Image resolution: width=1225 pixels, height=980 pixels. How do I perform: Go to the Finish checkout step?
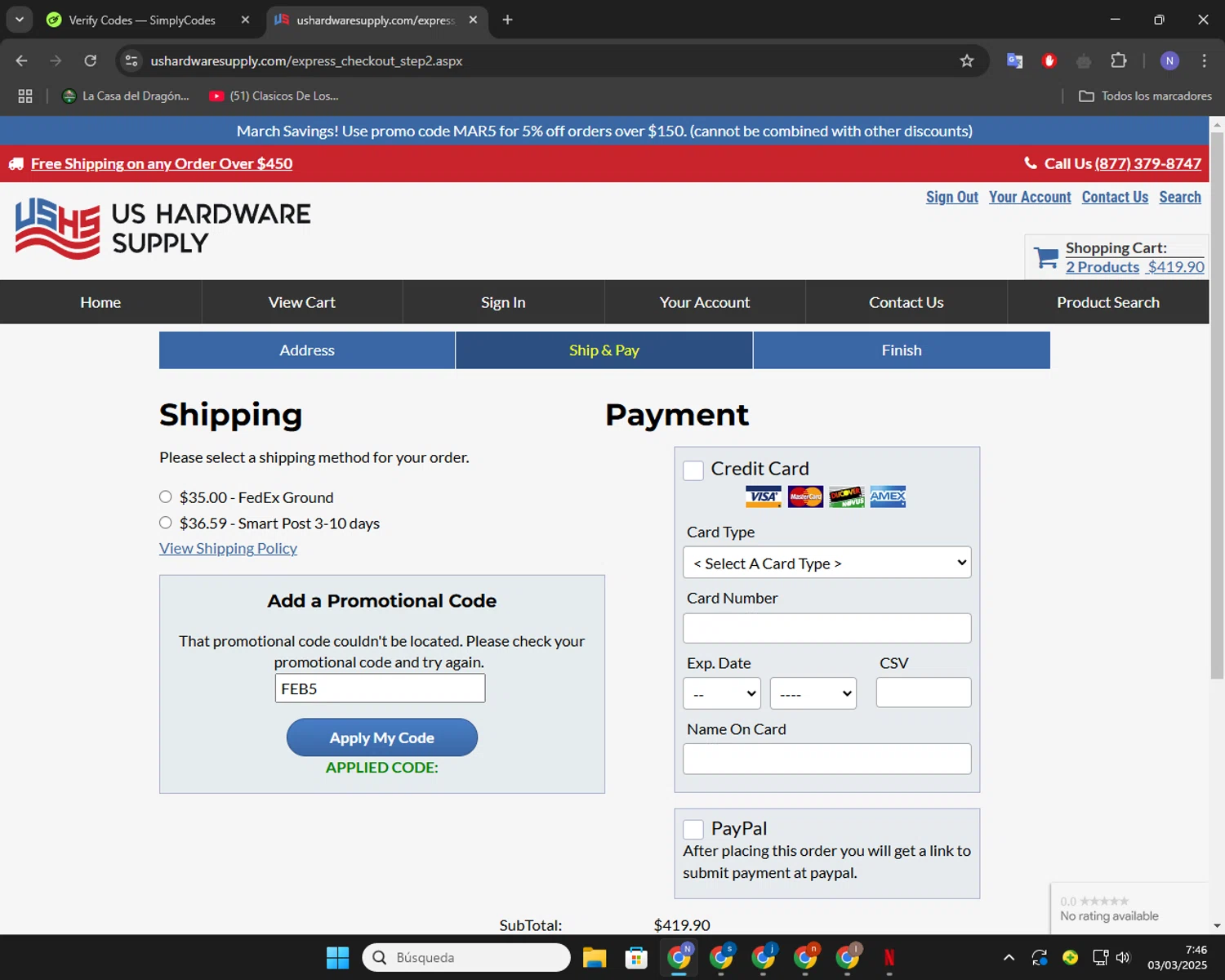point(902,350)
